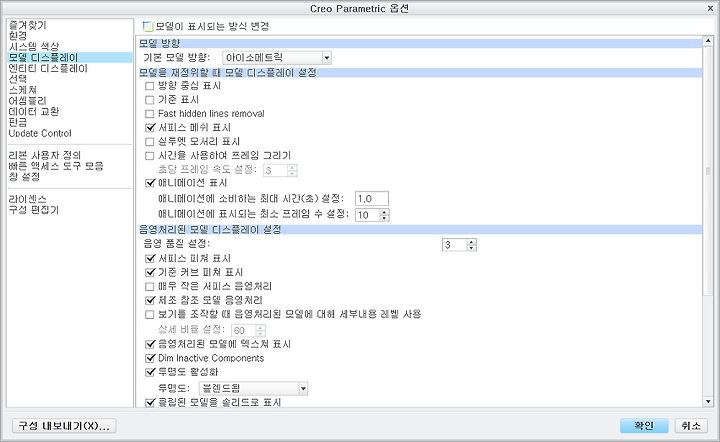Open 판금 category
This screenshot has width=720, height=442.
pyautogui.click(x=18, y=122)
